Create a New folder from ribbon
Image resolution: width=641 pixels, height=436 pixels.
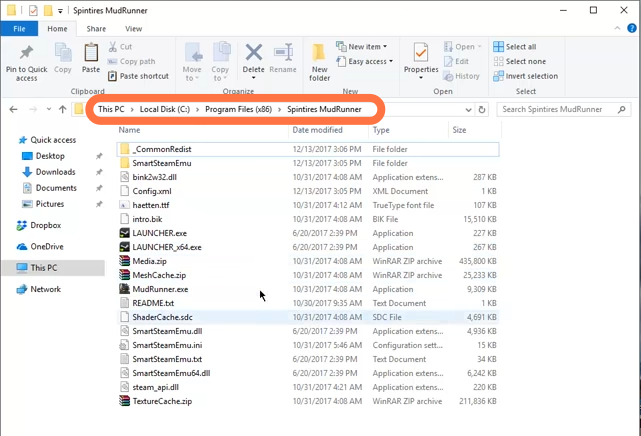point(319,62)
